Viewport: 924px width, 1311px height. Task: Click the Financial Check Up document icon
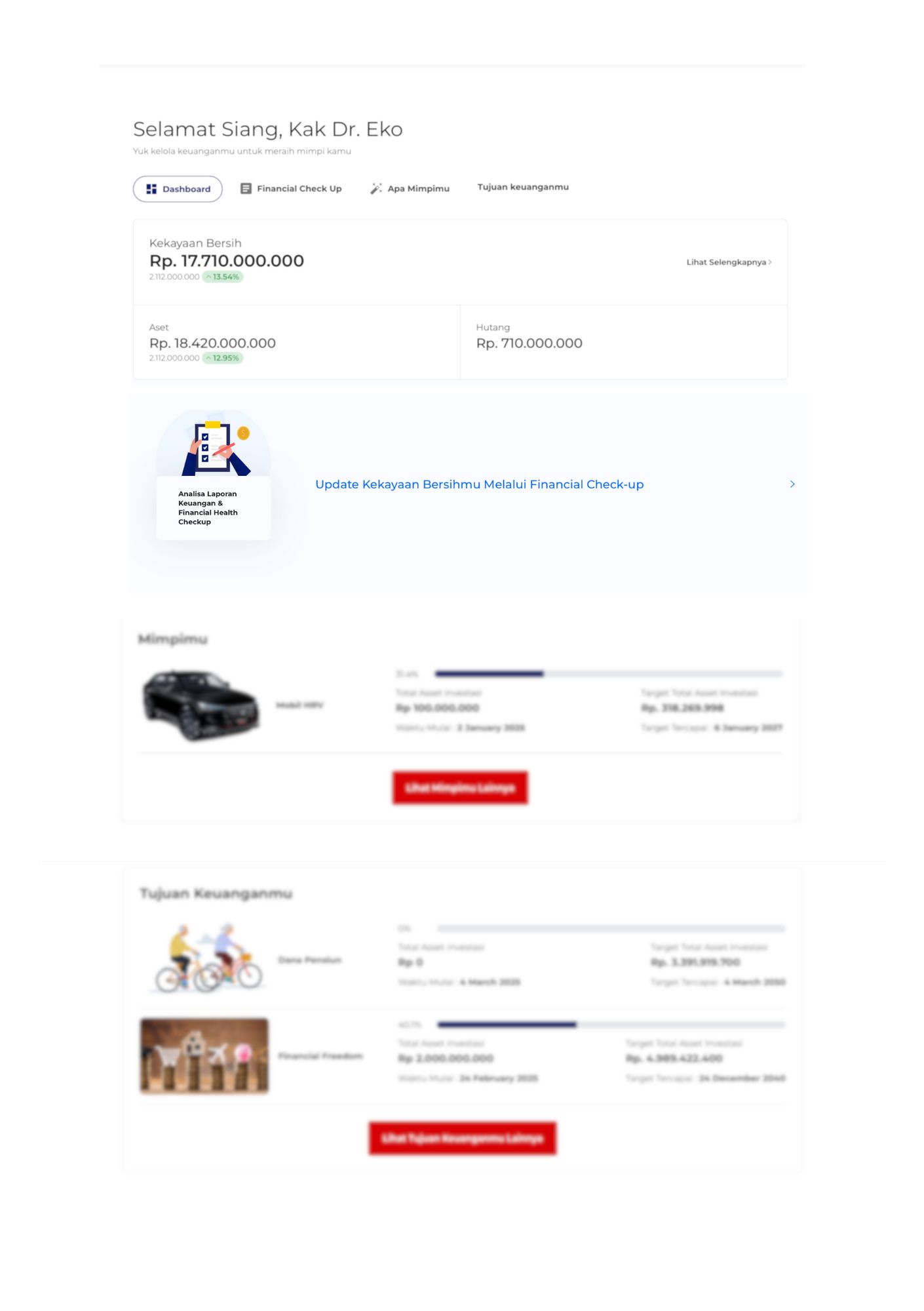pos(246,188)
